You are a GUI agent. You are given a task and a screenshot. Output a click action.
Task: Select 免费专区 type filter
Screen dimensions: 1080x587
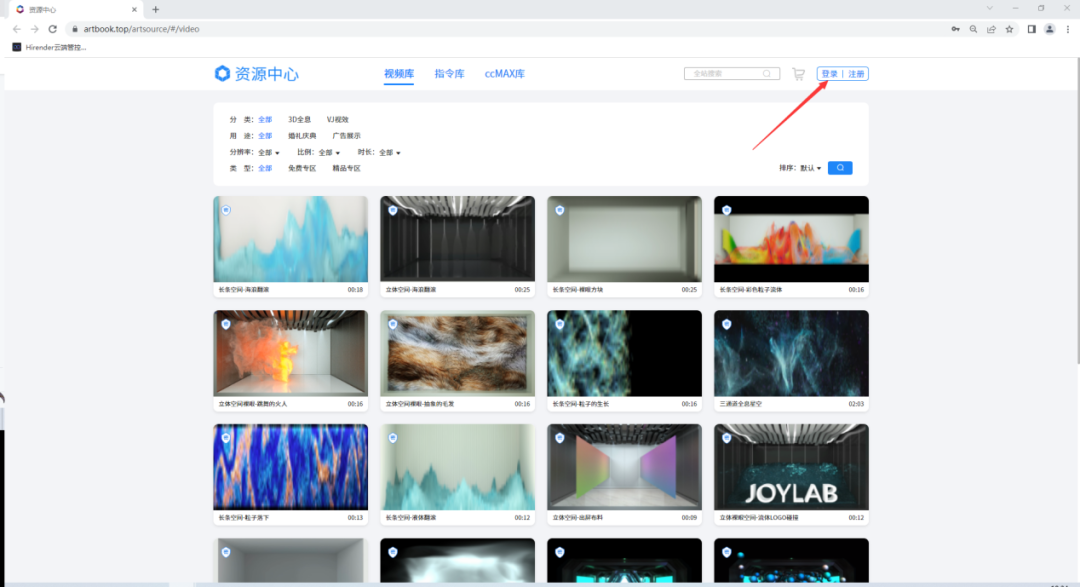(302, 168)
